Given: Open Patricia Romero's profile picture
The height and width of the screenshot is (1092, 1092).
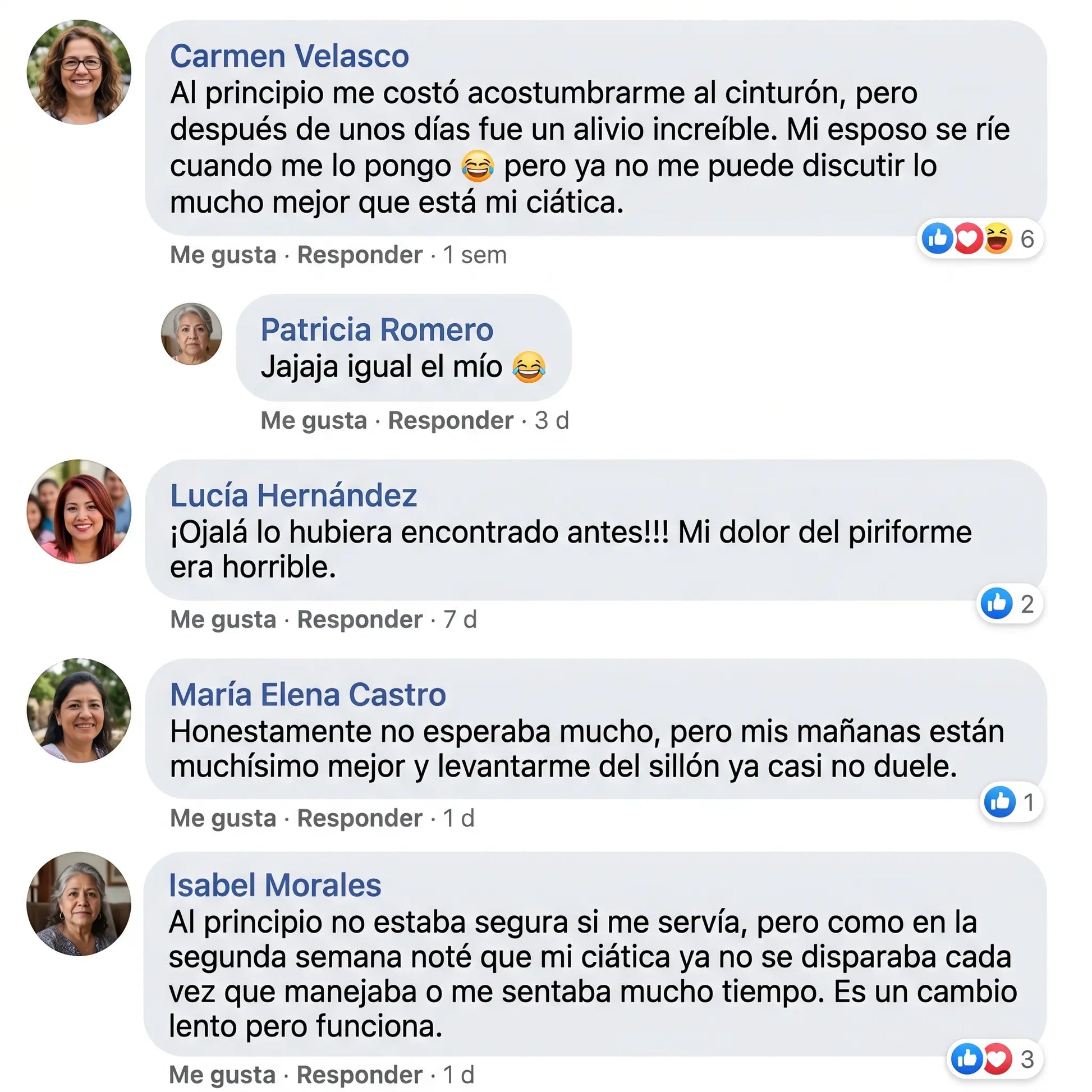Looking at the screenshot, I should 191,333.
